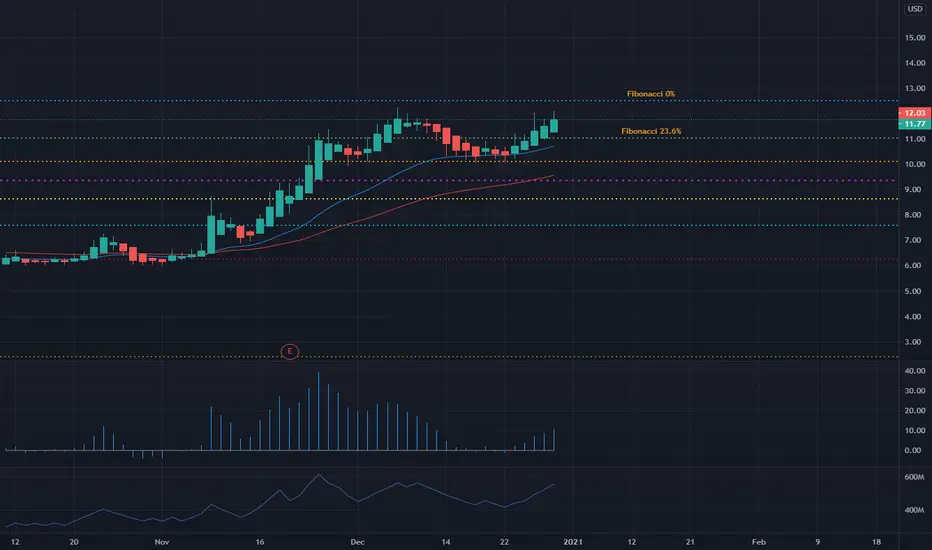Click the 14.00 price axis label
Screen dimensions: 932x550
[x=915, y=63]
